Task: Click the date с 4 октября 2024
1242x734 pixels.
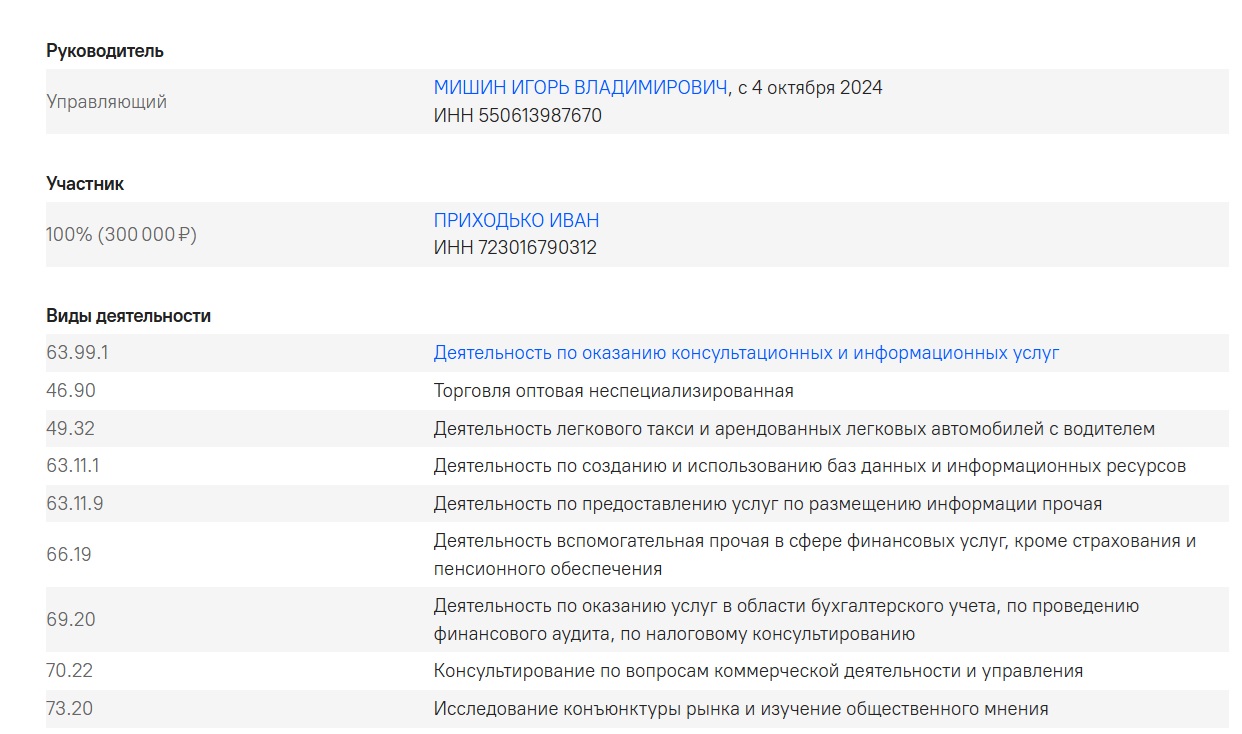Action: [810, 88]
